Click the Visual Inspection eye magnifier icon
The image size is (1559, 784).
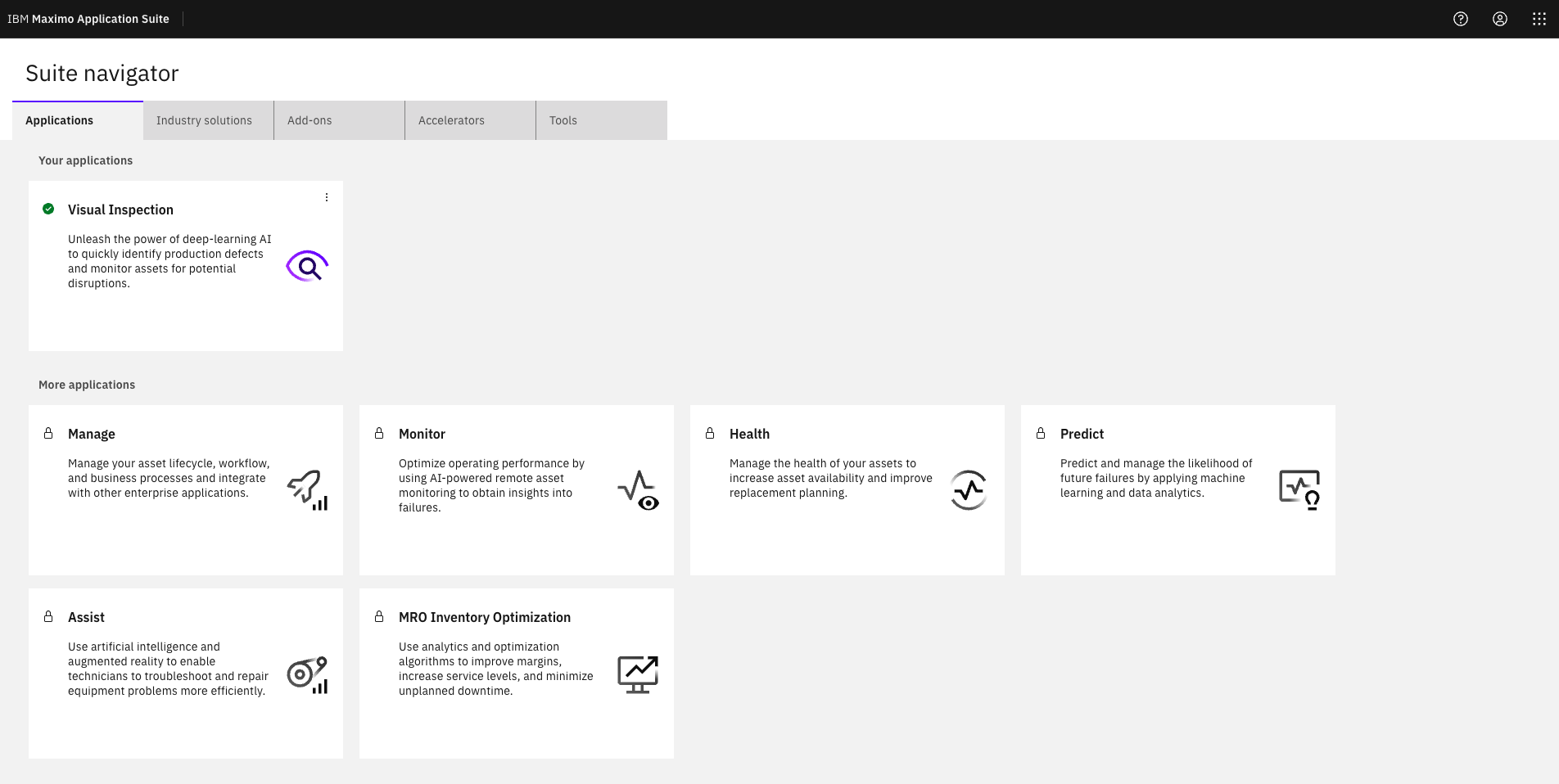[307, 266]
